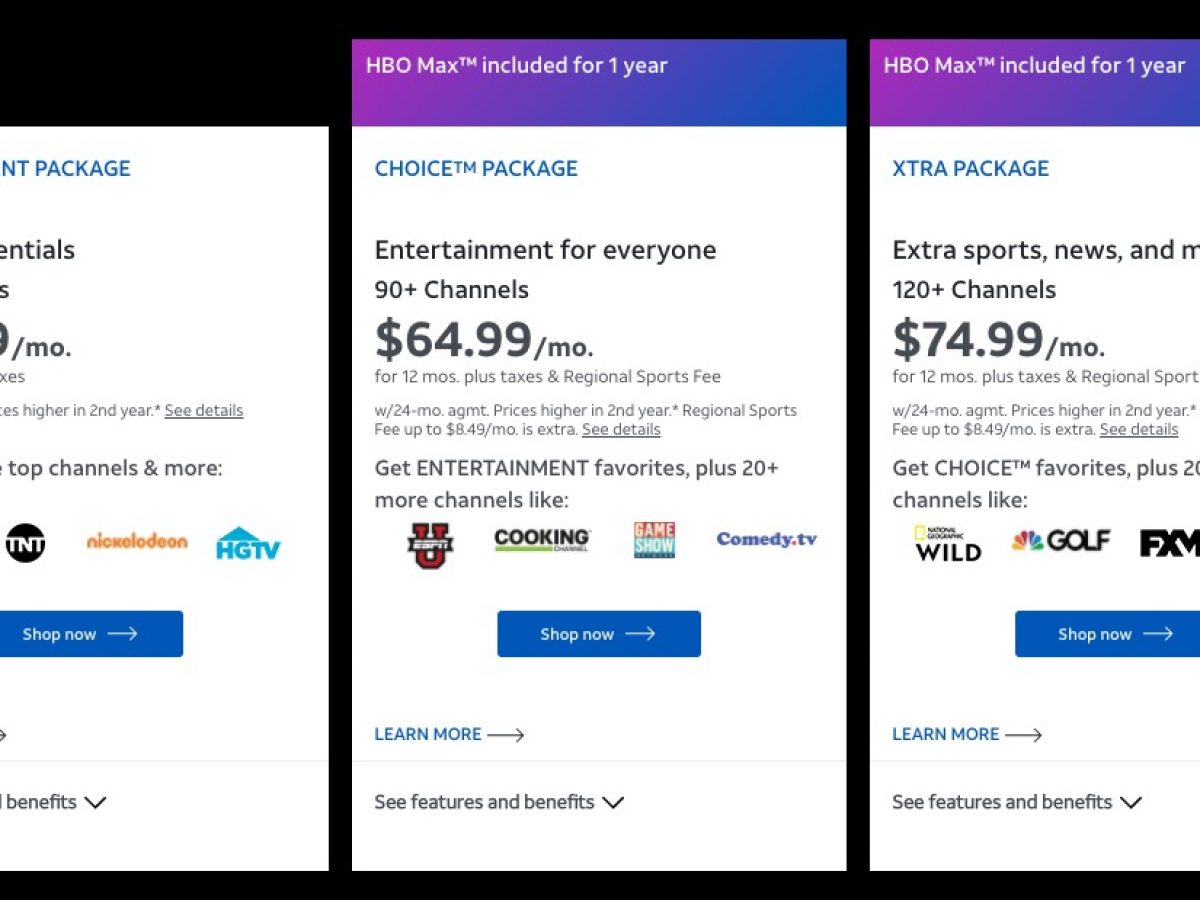The height and width of the screenshot is (900, 1200).
Task: Click the TNT channel logo
Action: point(25,543)
